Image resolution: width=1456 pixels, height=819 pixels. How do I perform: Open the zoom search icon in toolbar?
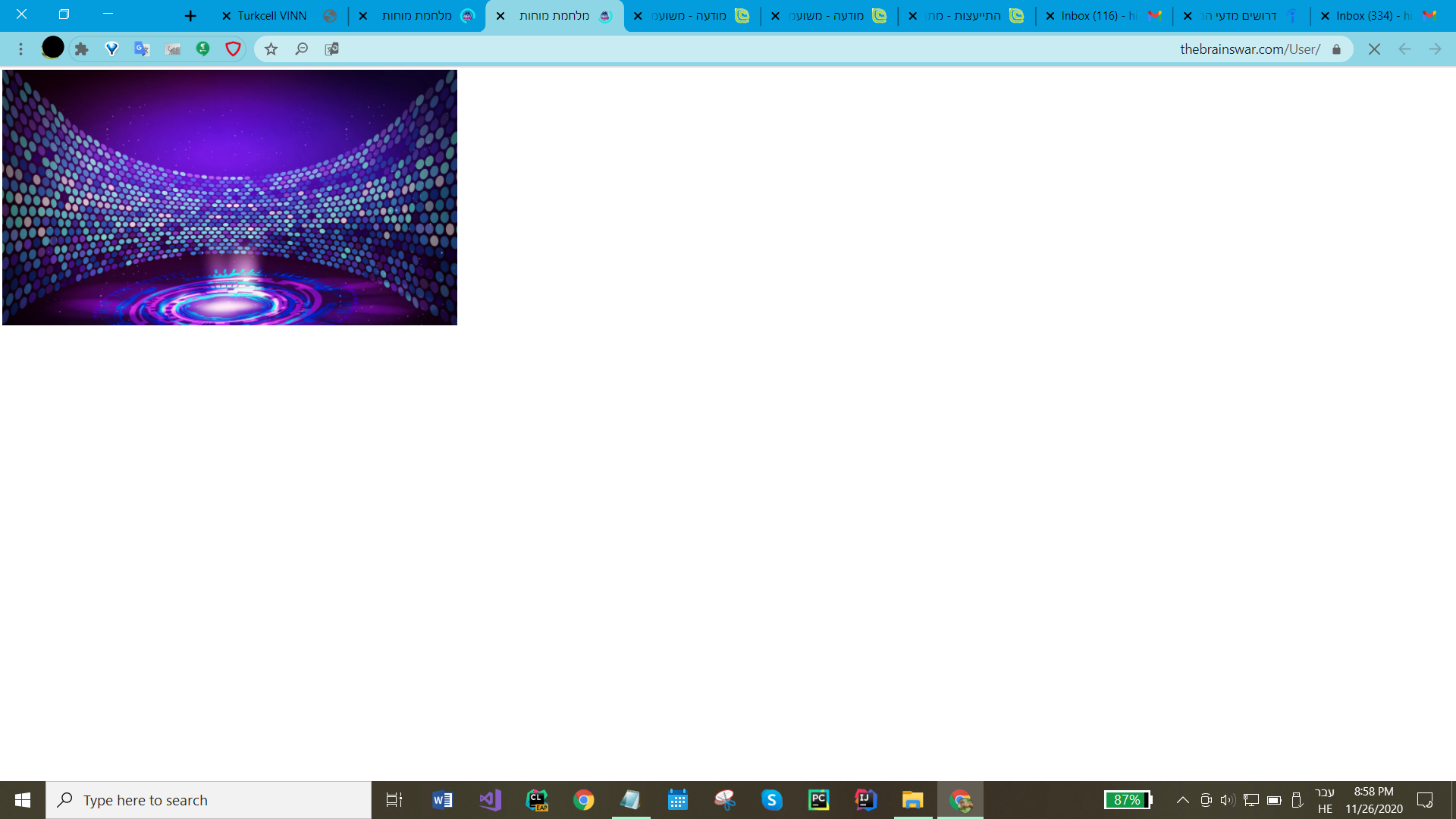tap(302, 49)
